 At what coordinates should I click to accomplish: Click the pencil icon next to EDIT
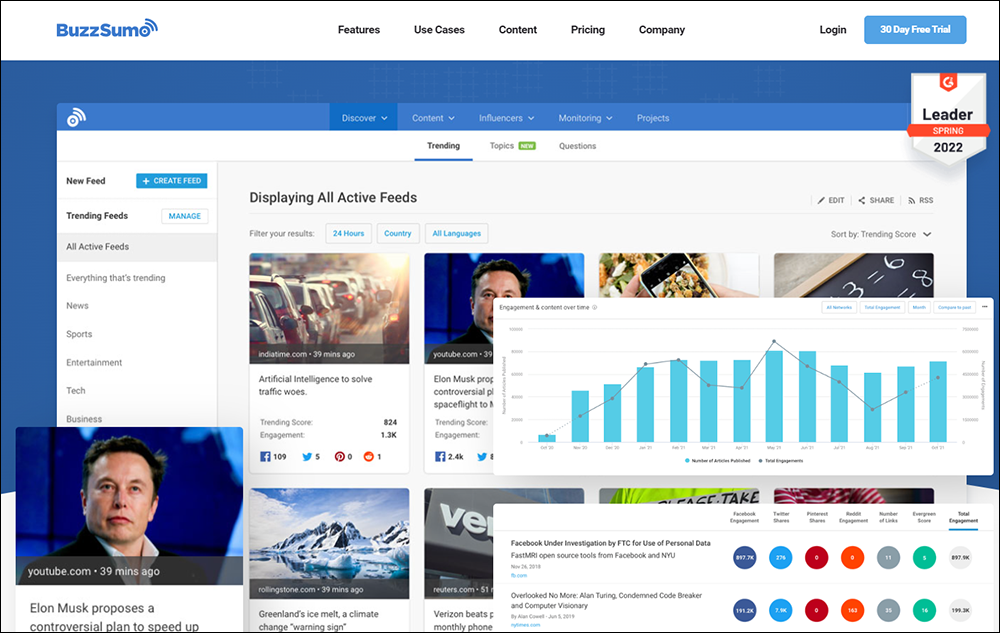point(821,200)
